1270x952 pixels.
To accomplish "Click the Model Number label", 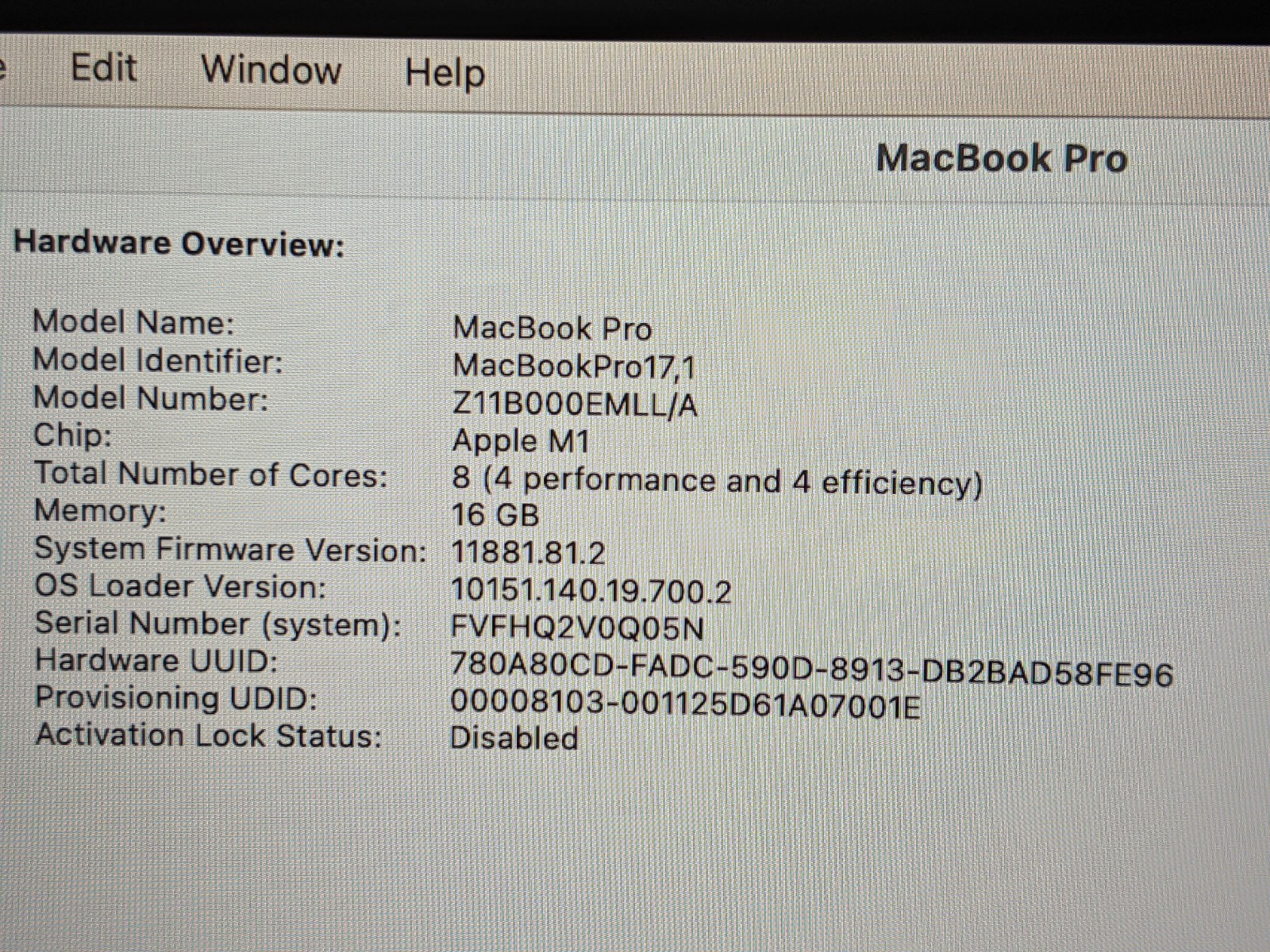I will pos(151,398).
